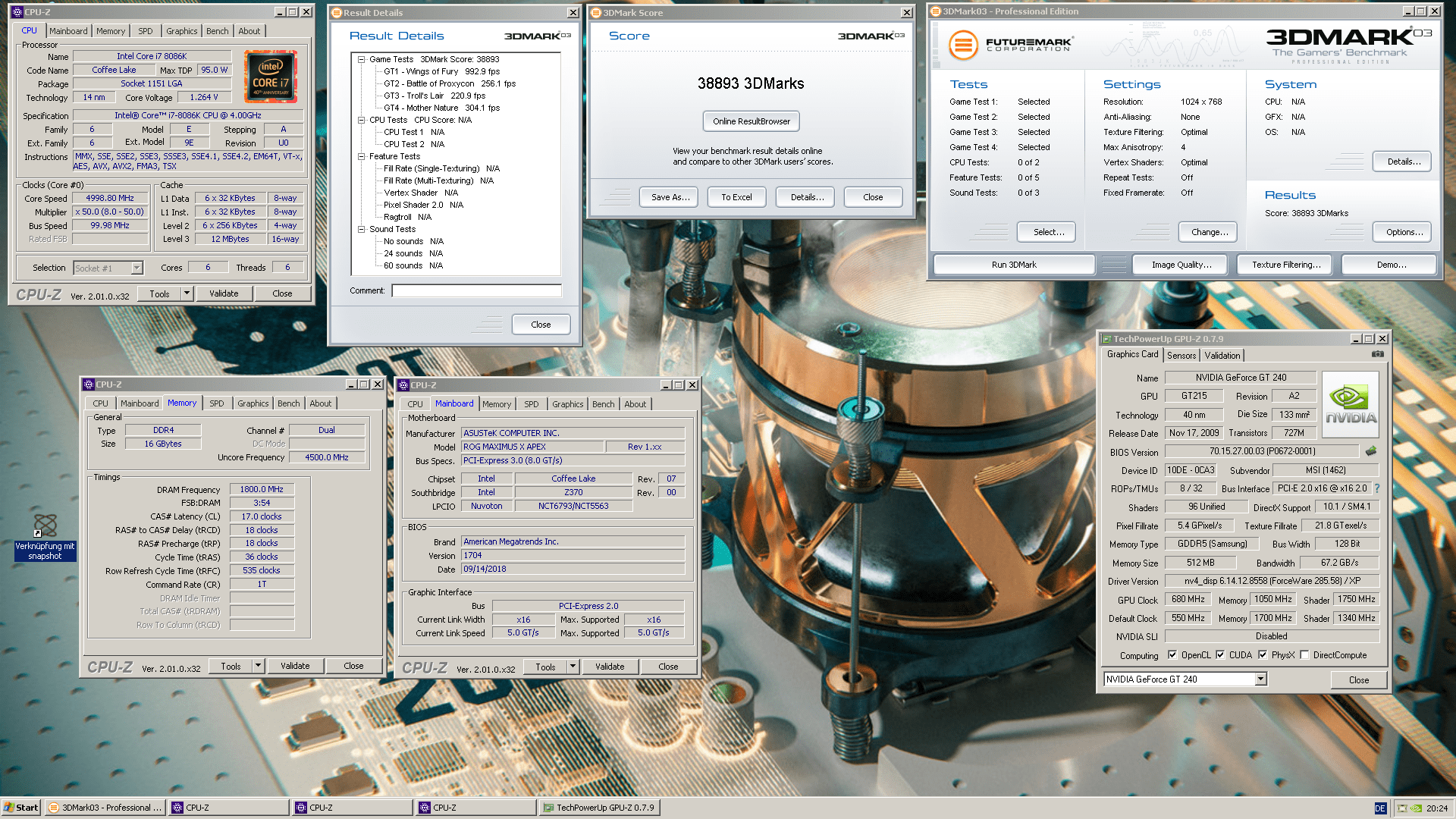Image resolution: width=1456 pixels, height=819 pixels.
Task: Select 'Pixel Shader 2.0' tree row
Action: pos(423,205)
